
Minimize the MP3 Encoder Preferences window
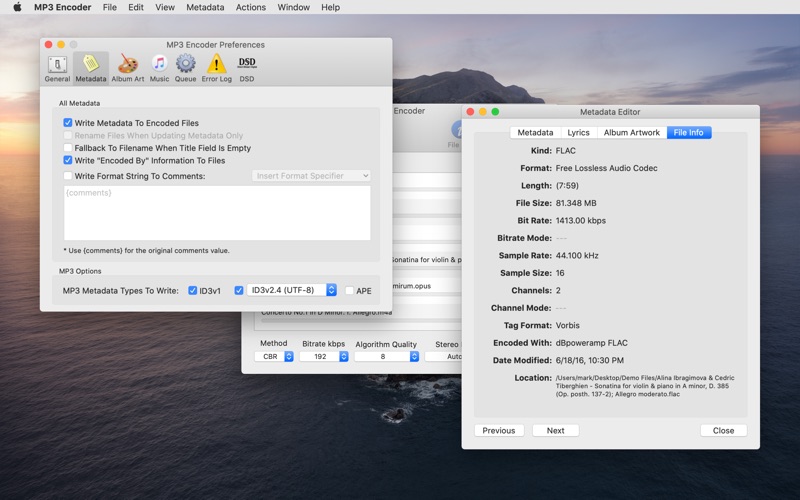point(61,44)
